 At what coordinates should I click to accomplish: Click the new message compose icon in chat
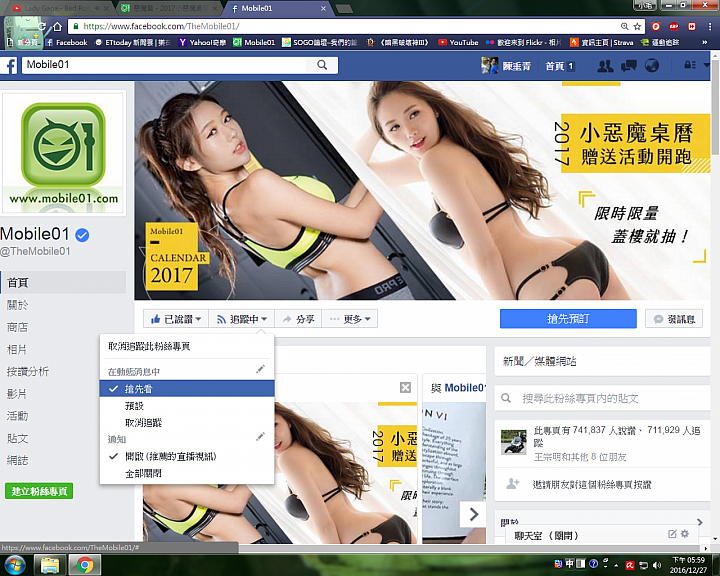[672, 534]
